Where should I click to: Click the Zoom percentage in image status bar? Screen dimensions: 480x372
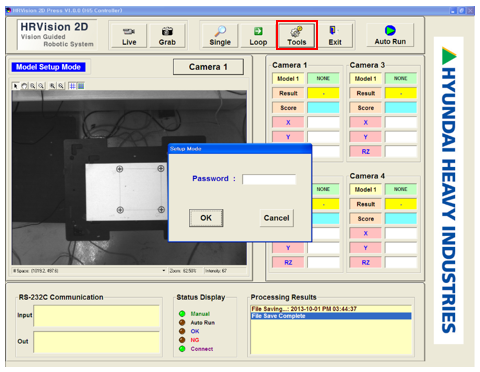click(183, 271)
